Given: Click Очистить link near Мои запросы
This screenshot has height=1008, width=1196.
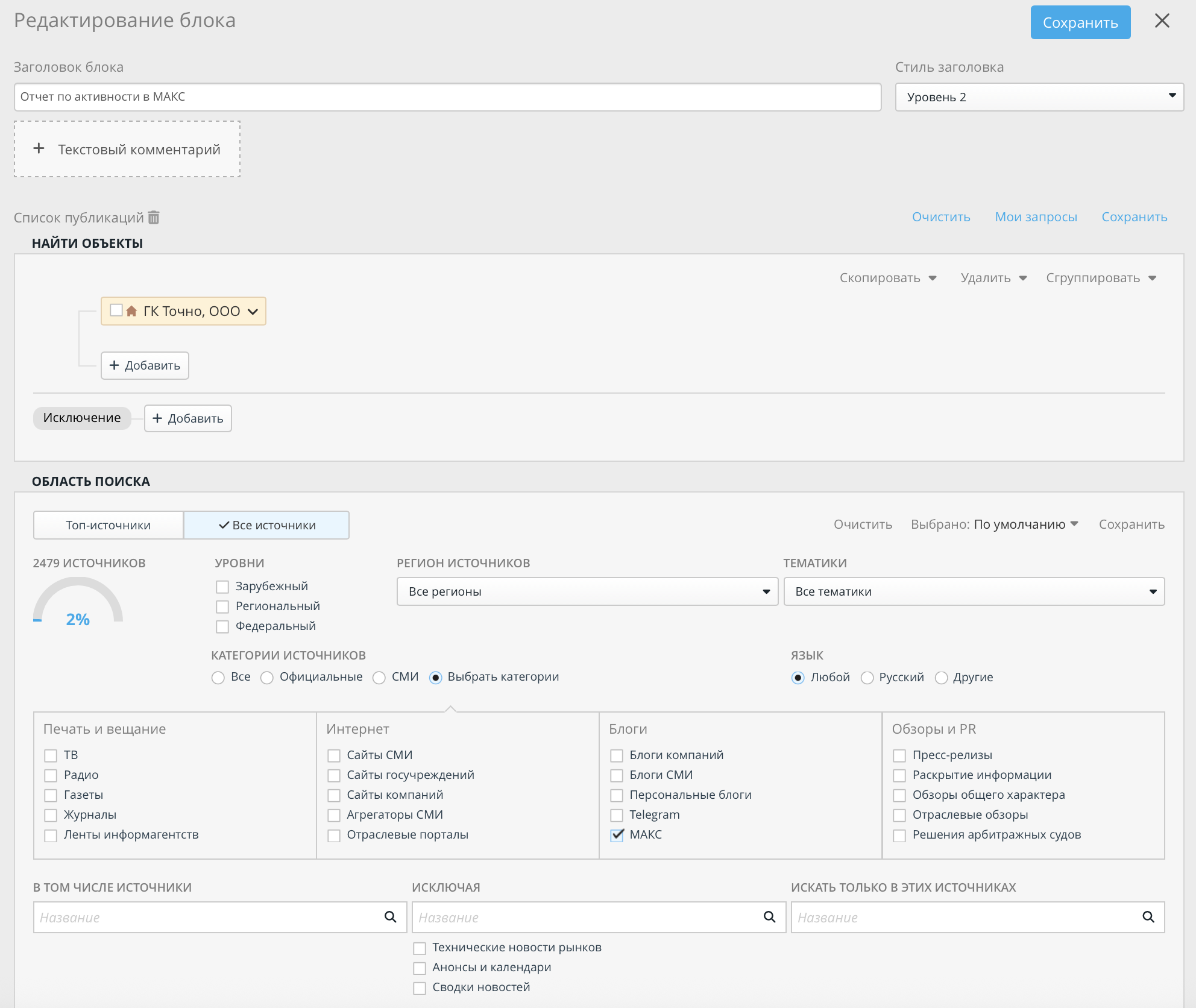Looking at the screenshot, I should (941, 217).
